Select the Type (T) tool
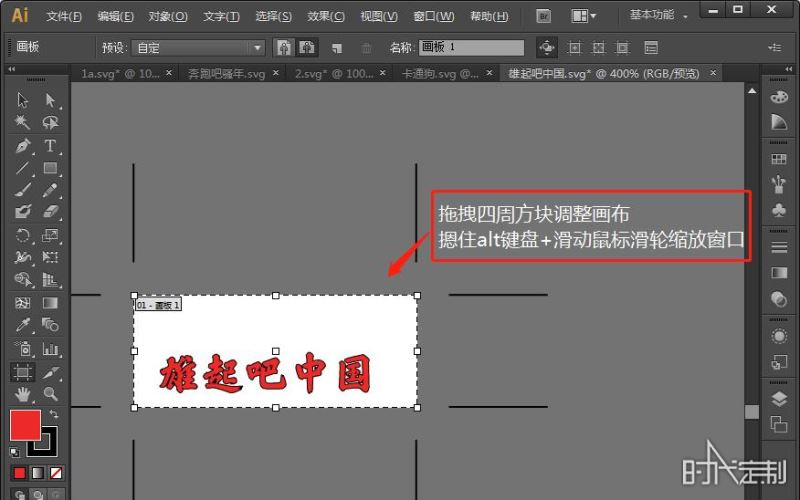 (x=50, y=145)
